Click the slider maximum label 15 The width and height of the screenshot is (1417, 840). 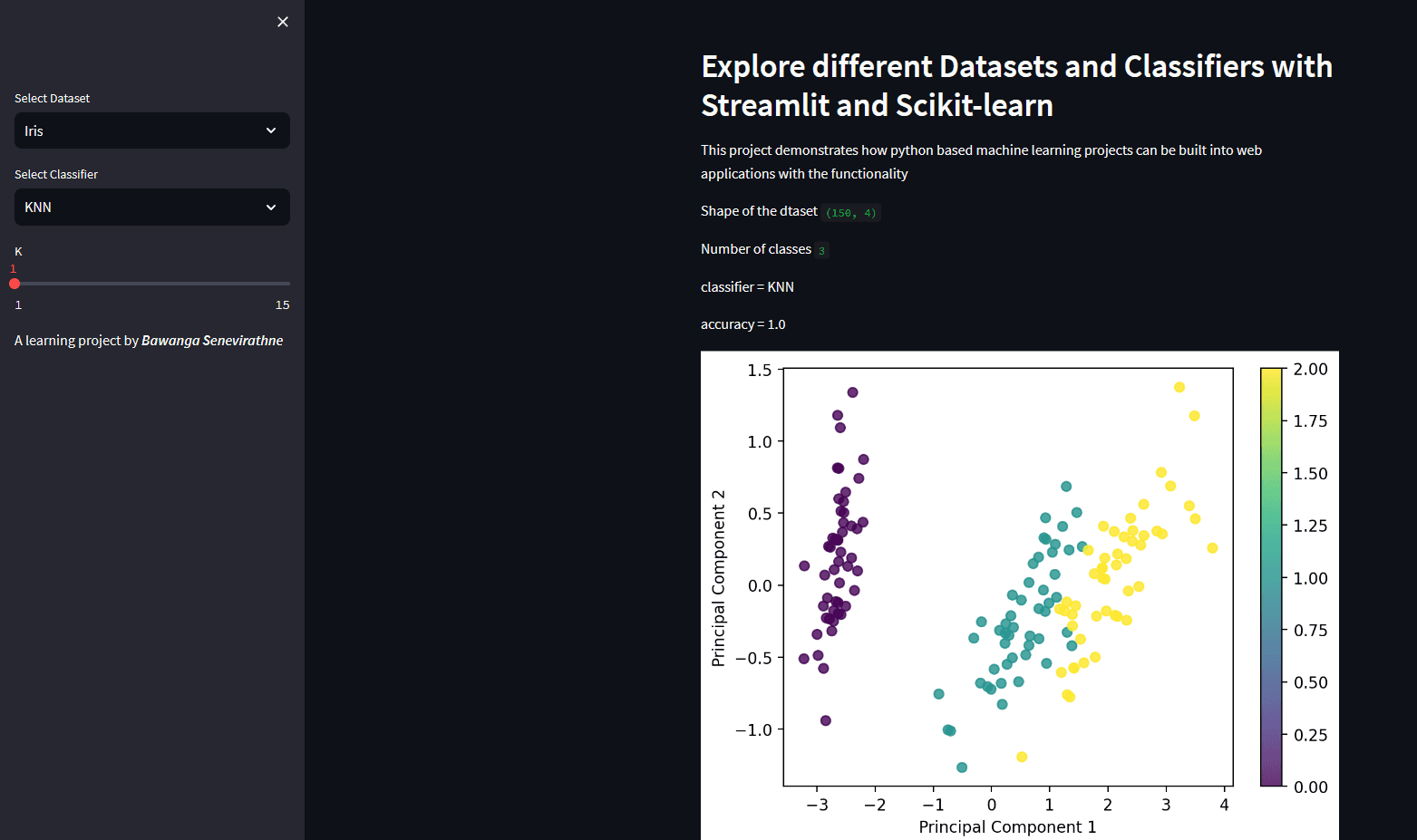(283, 304)
